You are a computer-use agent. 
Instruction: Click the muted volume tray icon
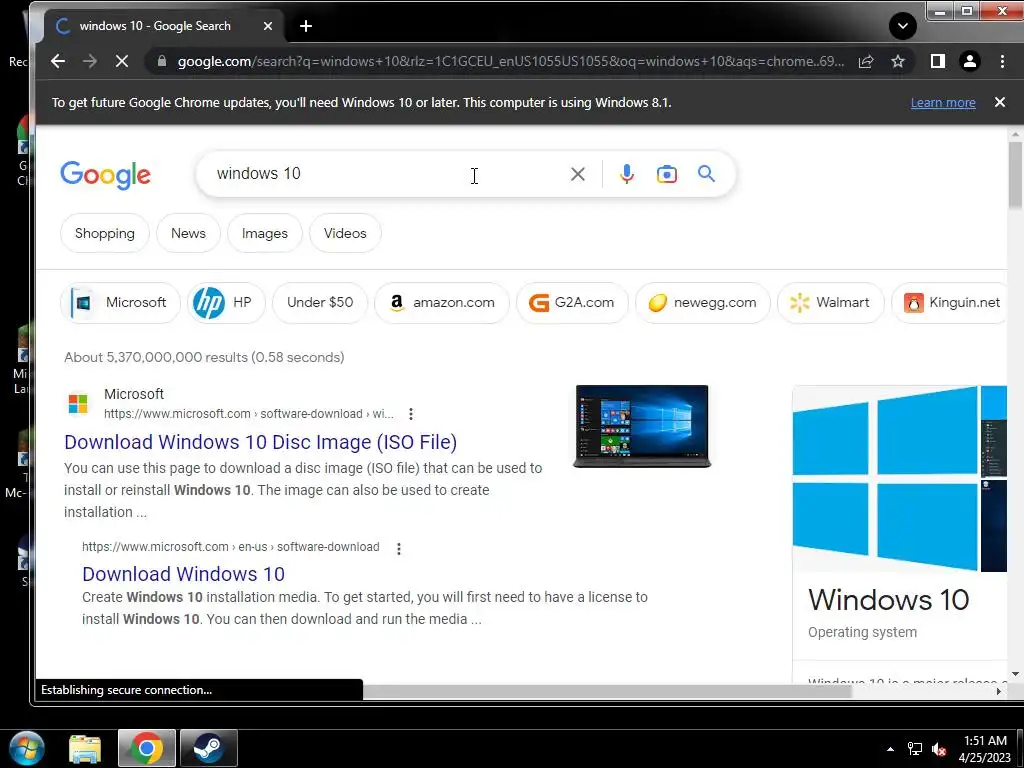click(x=939, y=749)
